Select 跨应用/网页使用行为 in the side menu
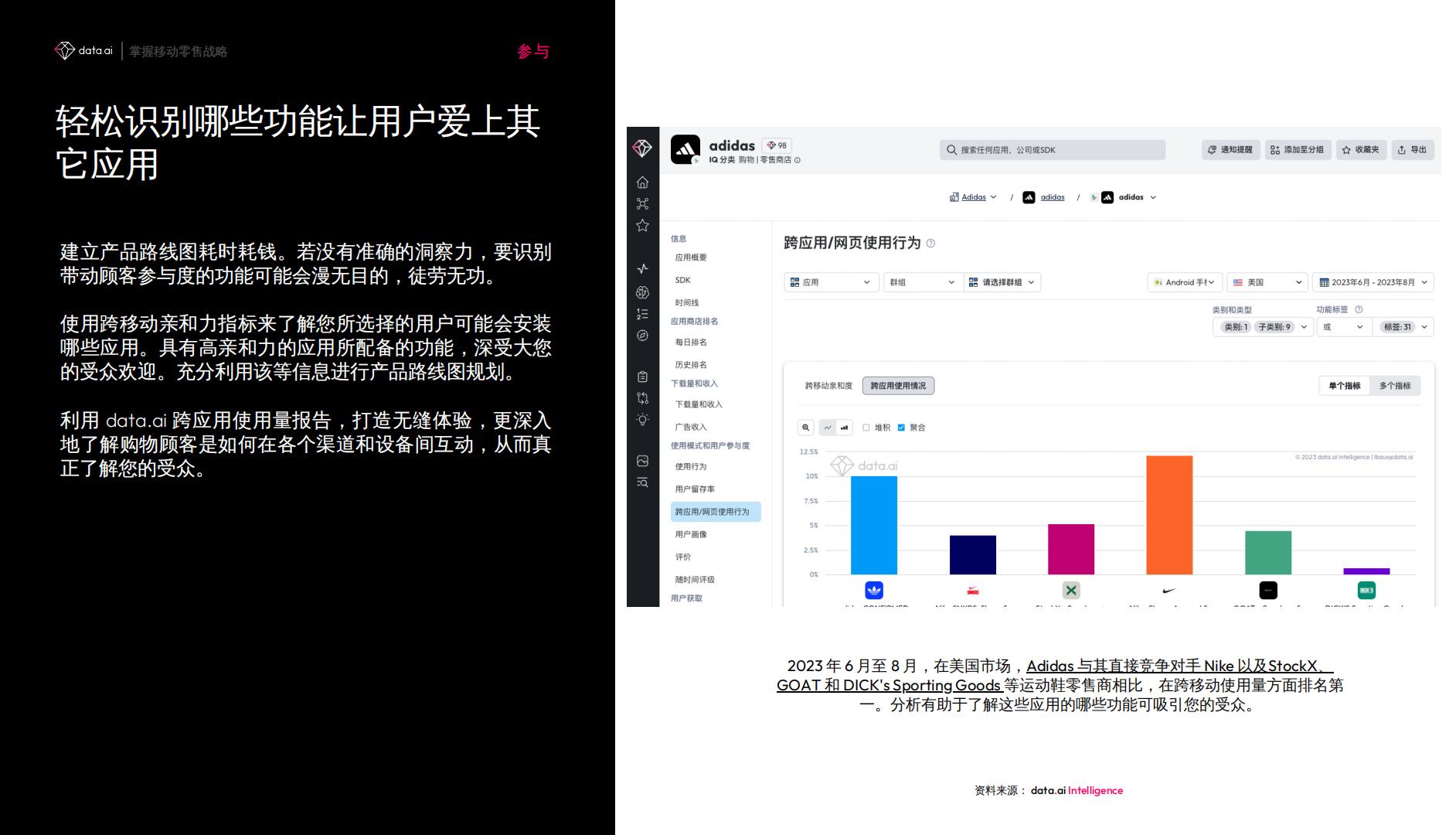The width and height of the screenshot is (1456, 835). pos(716,512)
